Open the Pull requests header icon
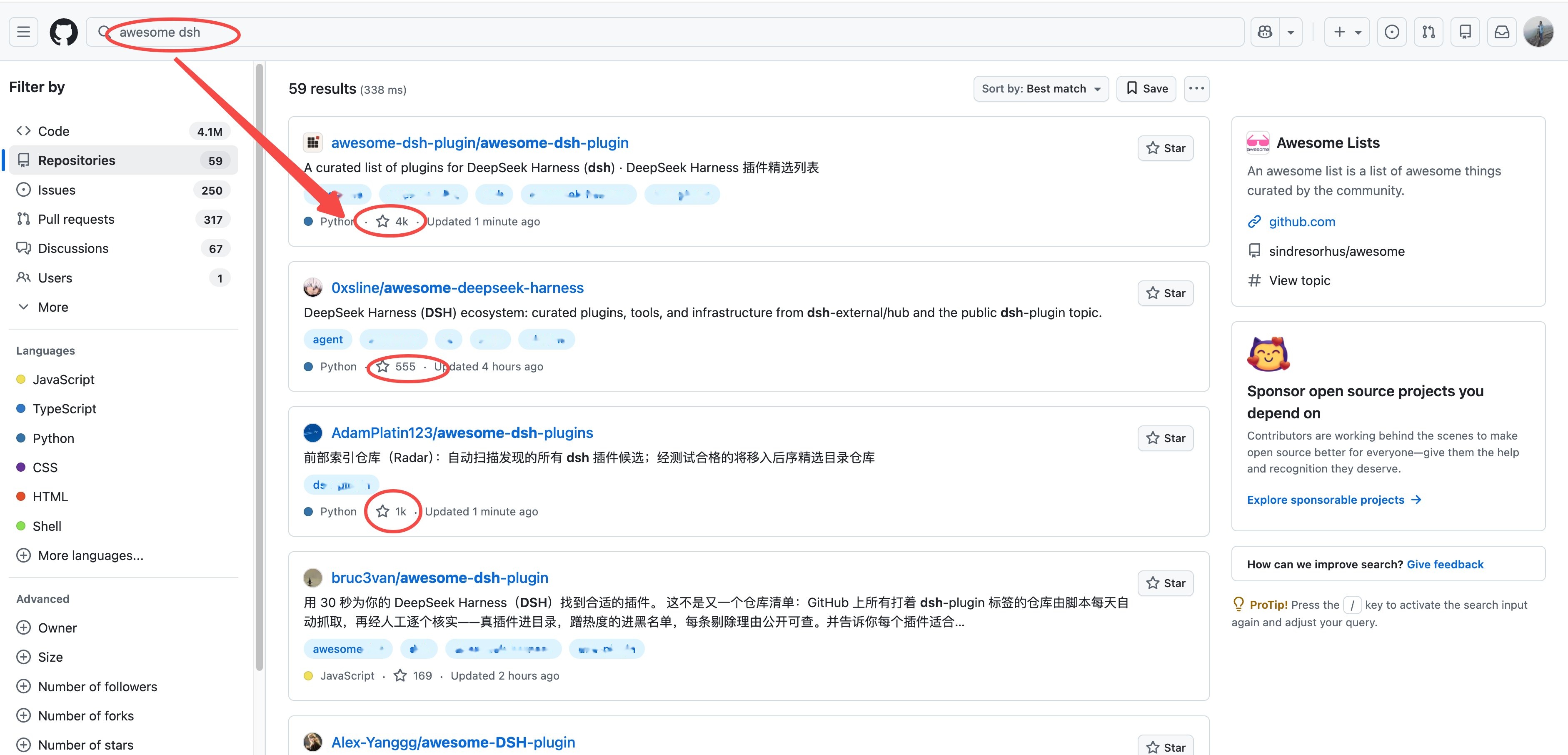 (x=1428, y=32)
